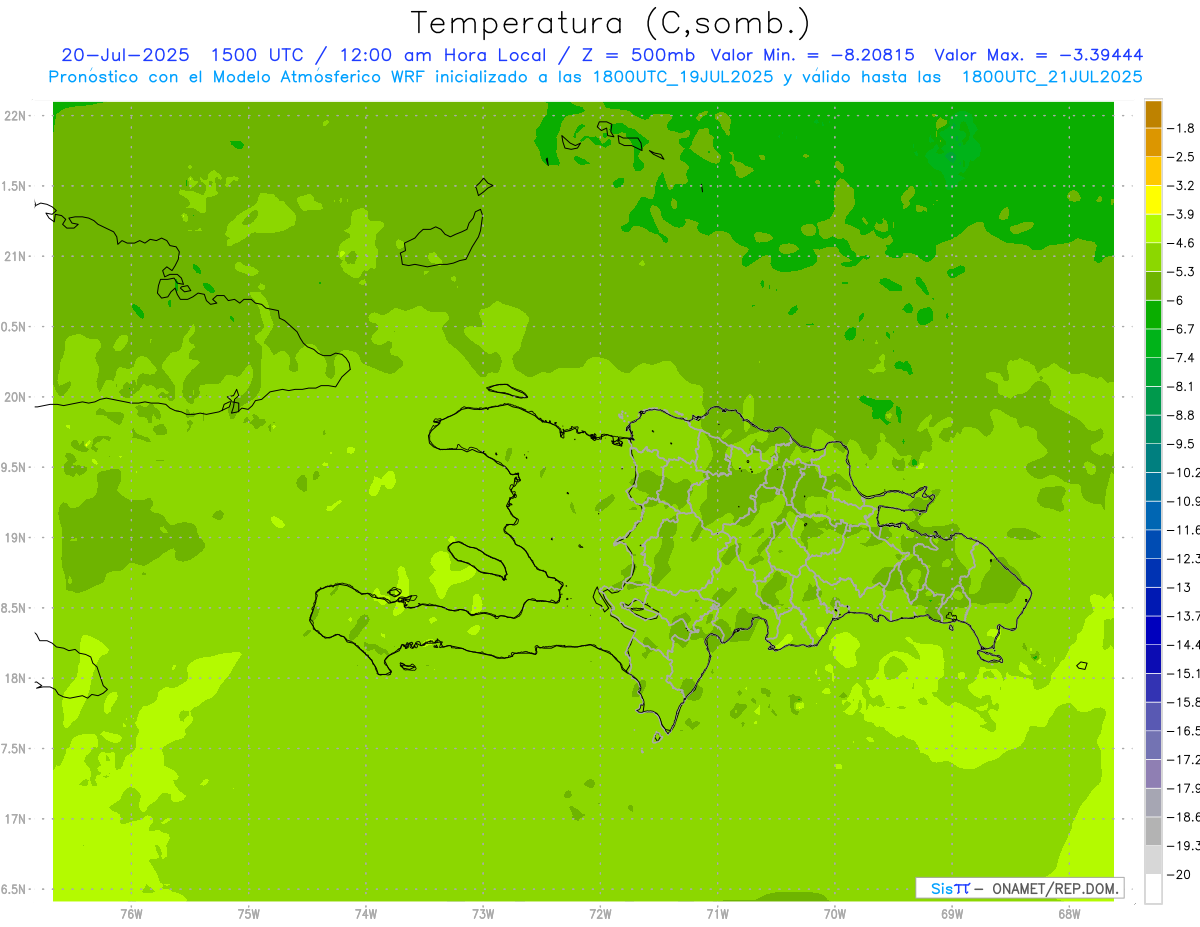Click the '-13' colorbar value
This screenshot has width=1200, height=927.
coord(1181,587)
